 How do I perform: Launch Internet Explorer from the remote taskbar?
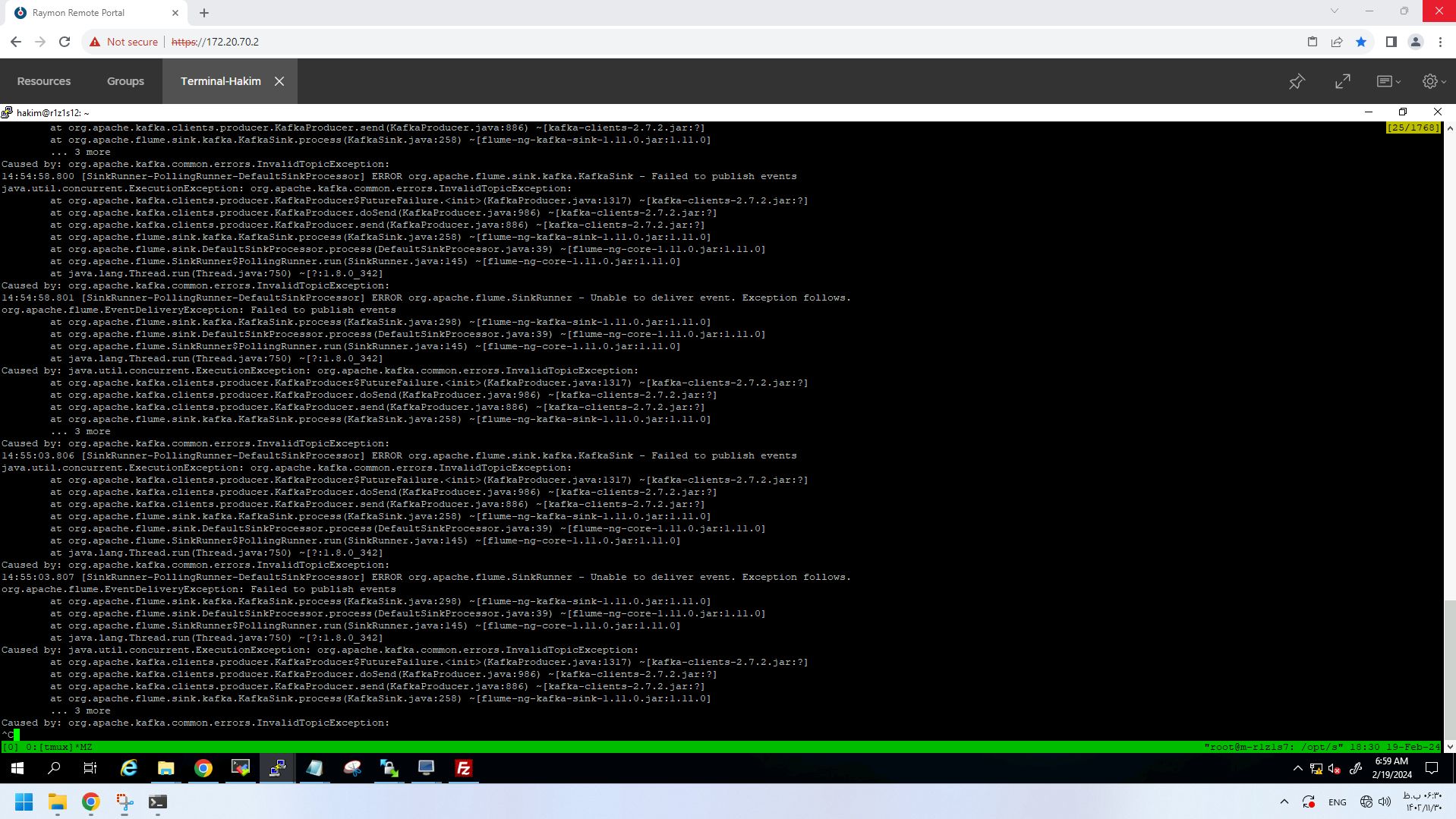point(129,769)
